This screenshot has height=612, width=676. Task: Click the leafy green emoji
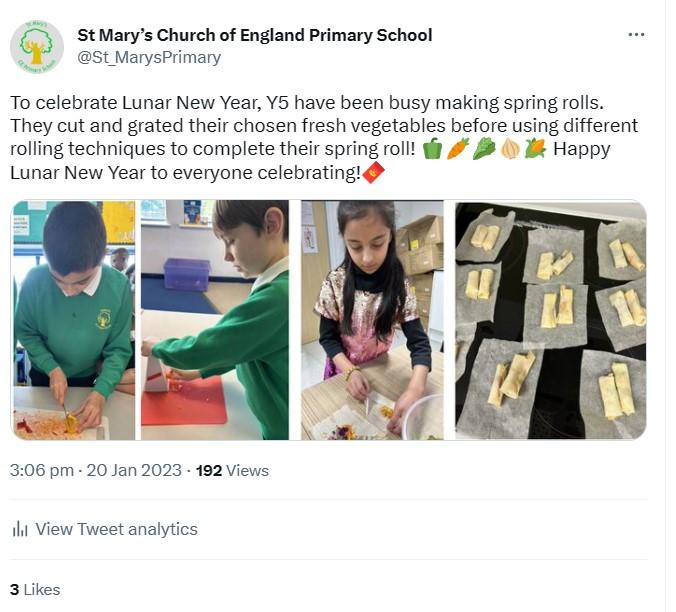(484, 149)
